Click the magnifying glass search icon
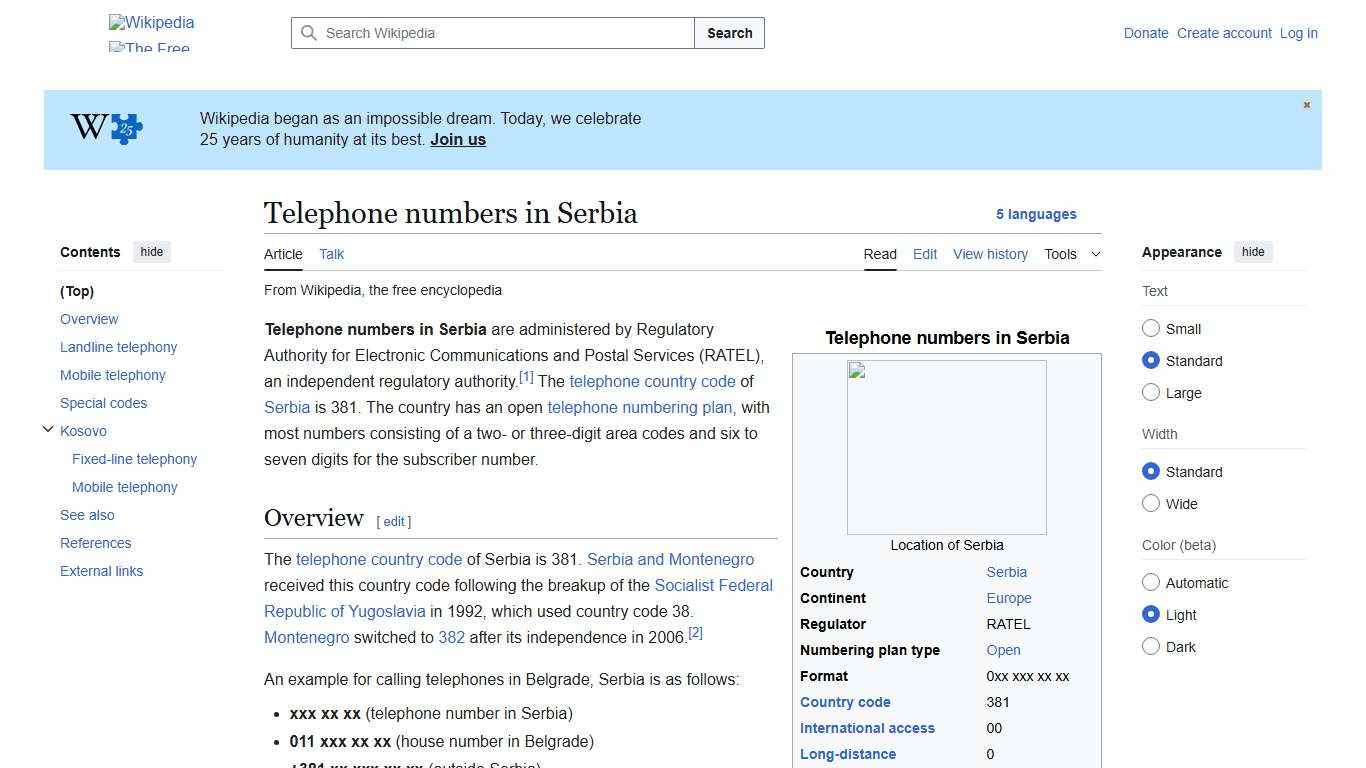Screen dimensions: 1366x768 (310, 33)
